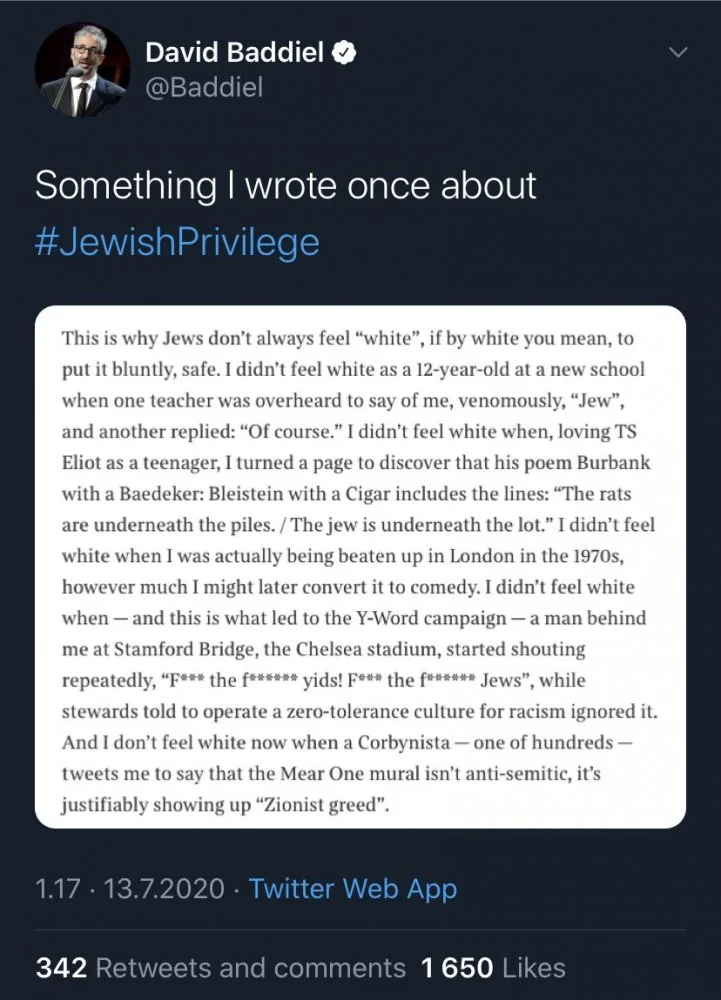Click the display name David Baddiel

tap(234, 53)
